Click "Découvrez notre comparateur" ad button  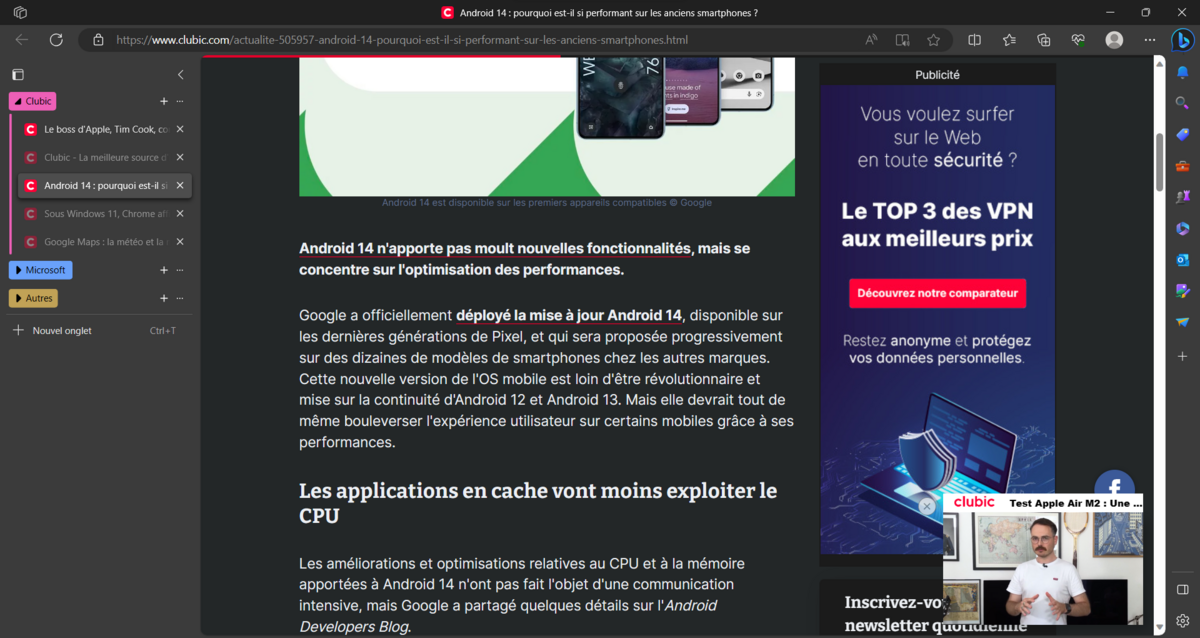click(937, 293)
